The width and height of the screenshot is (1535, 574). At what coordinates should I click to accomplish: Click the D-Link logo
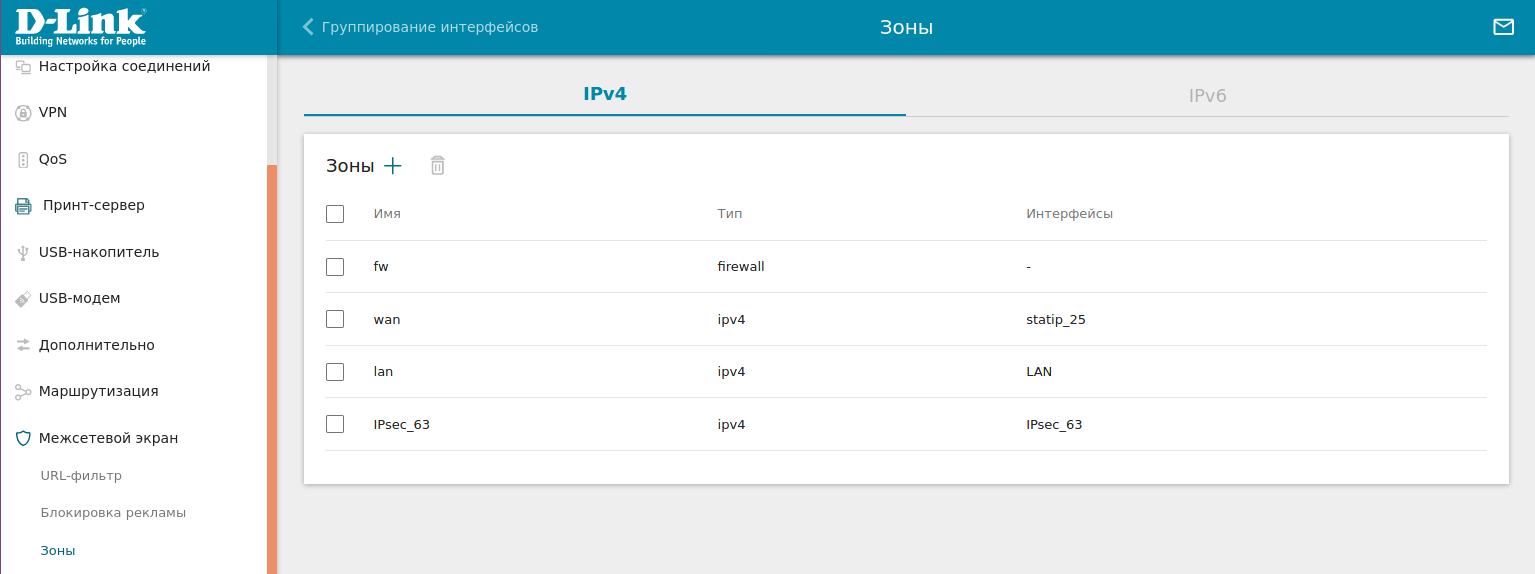click(80, 27)
